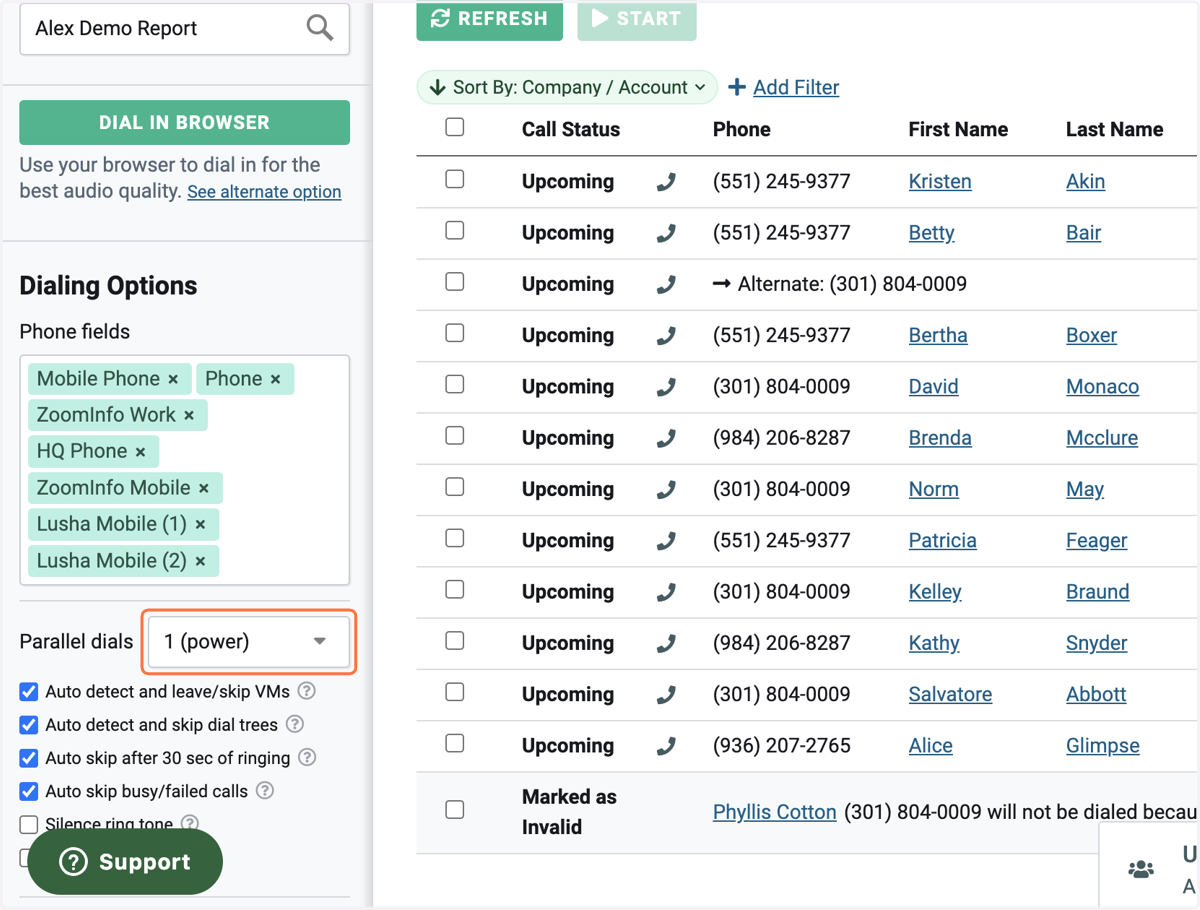1200x910 pixels.
Task: Click the help icon beside skip dial trees
Action: pos(295,724)
